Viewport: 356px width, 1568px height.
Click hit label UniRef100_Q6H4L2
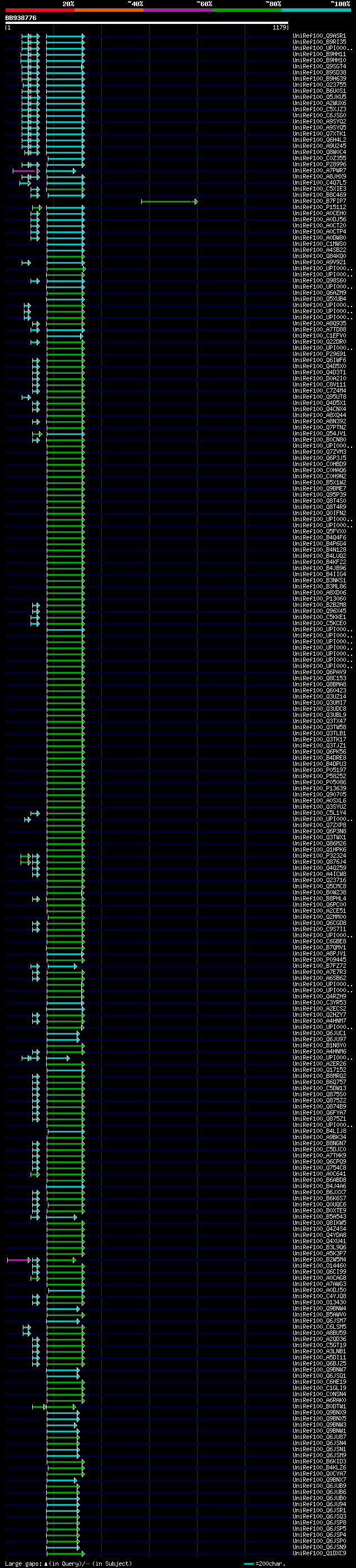click(x=319, y=140)
